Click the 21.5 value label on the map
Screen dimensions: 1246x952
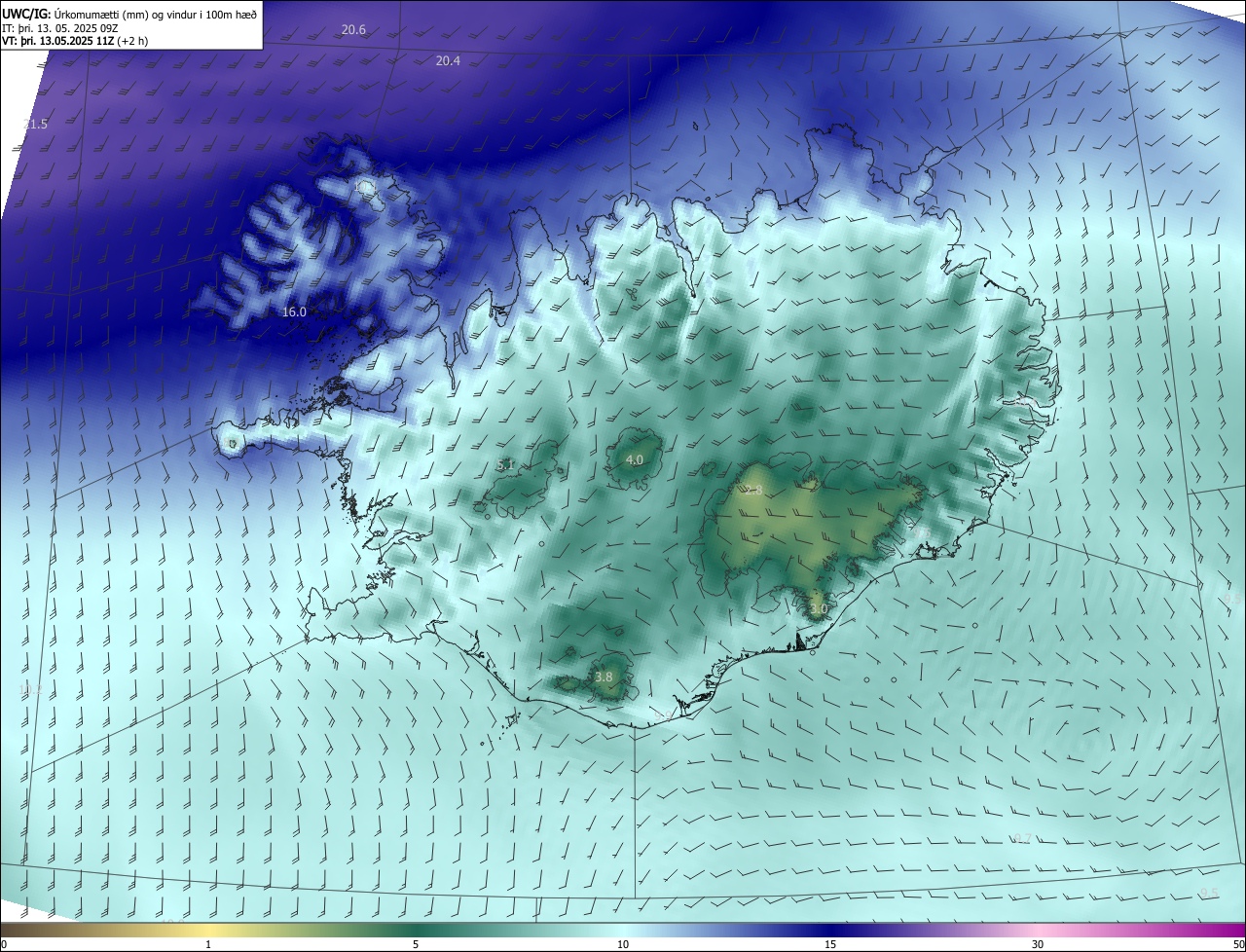coord(35,125)
